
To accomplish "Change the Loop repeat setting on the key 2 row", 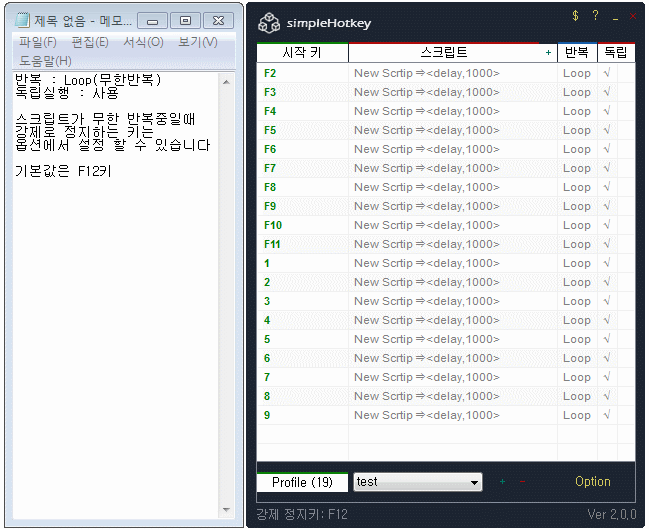I will pos(577,282).
